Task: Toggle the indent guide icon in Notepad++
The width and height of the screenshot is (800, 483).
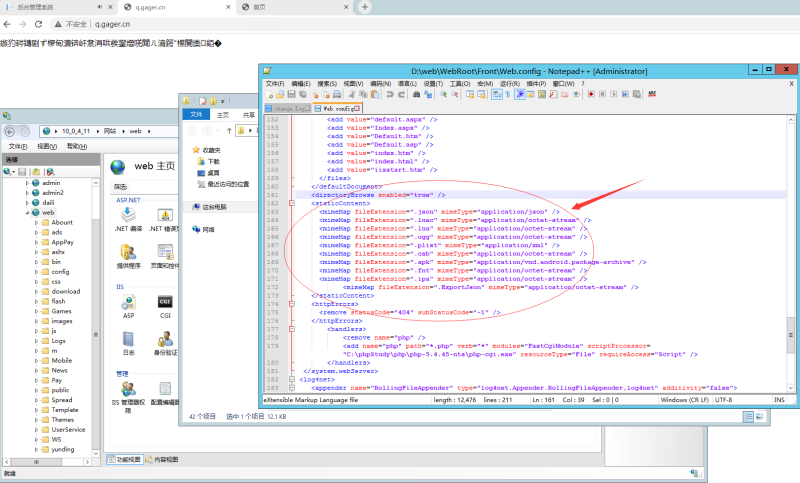Action: coord(519,94)
